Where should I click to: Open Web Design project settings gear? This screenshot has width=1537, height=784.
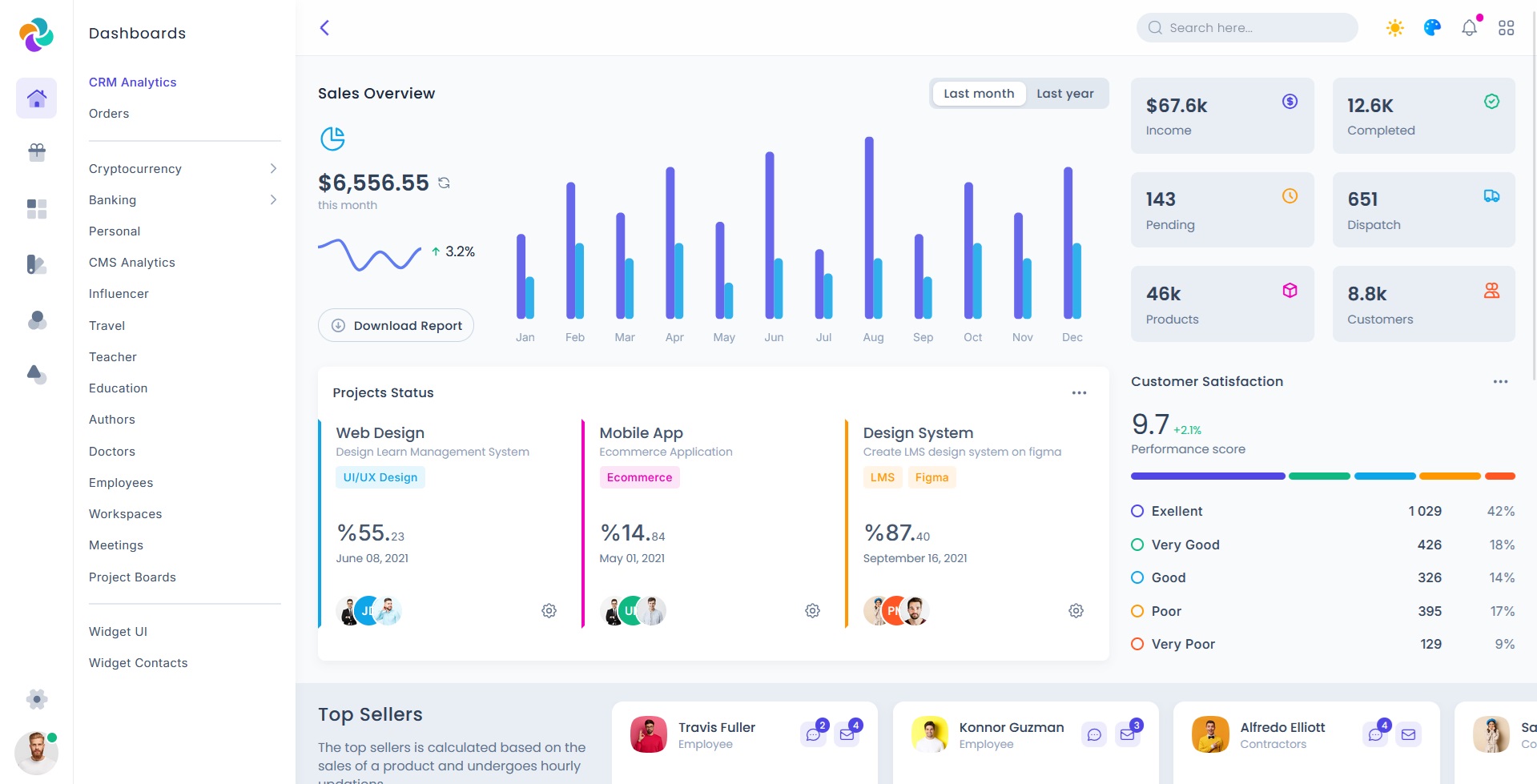549,610
